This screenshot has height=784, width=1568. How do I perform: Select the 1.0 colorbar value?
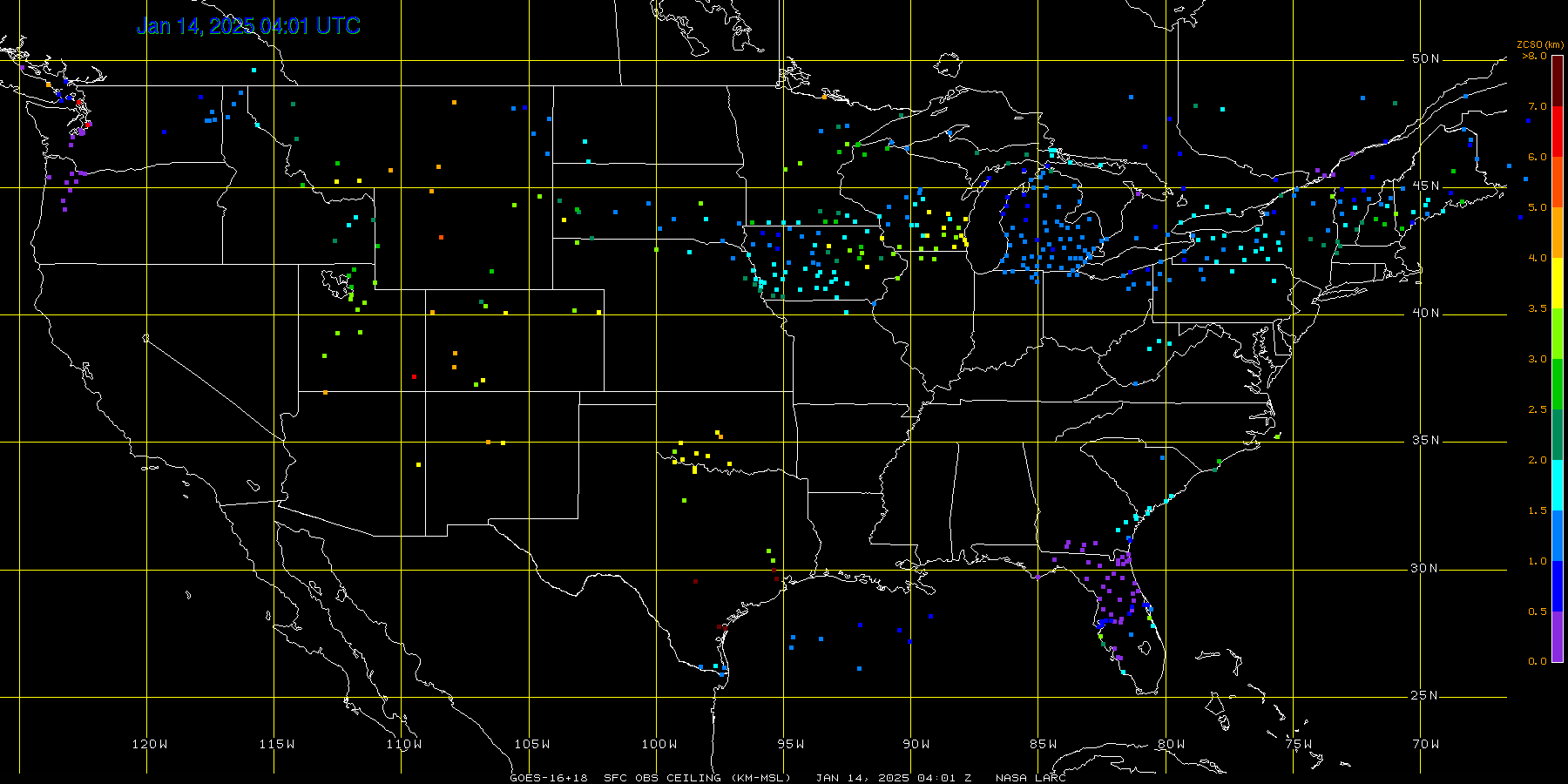point(1538,561)
